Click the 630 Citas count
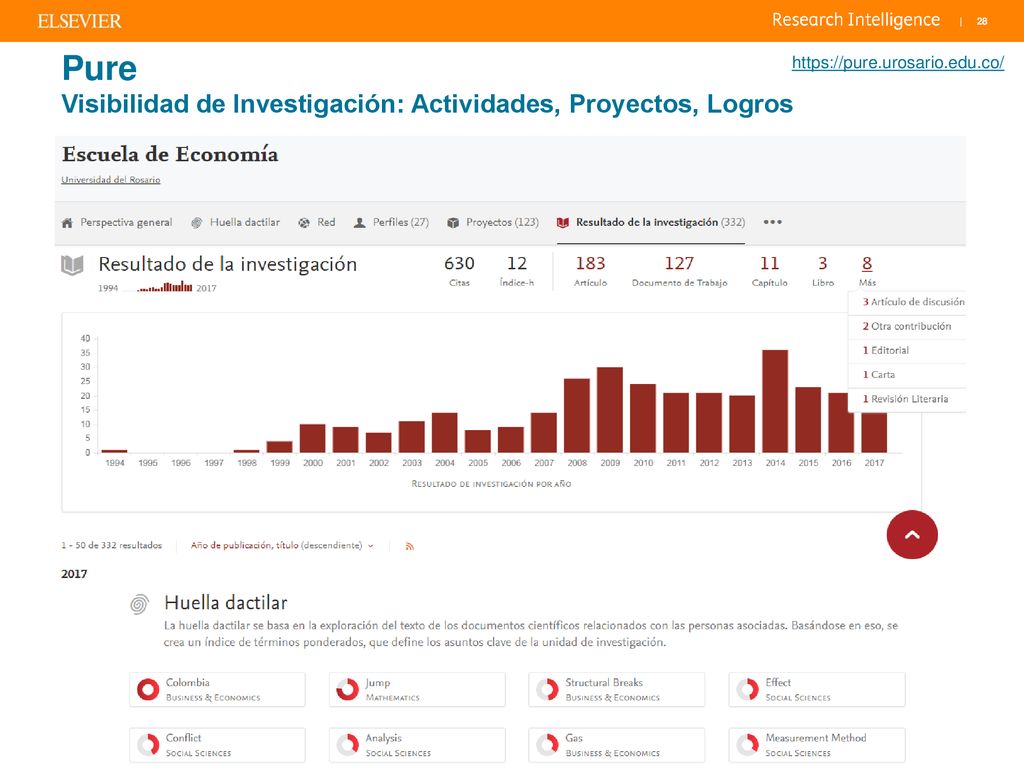1024x768 pixels. [x=459, y=270]
